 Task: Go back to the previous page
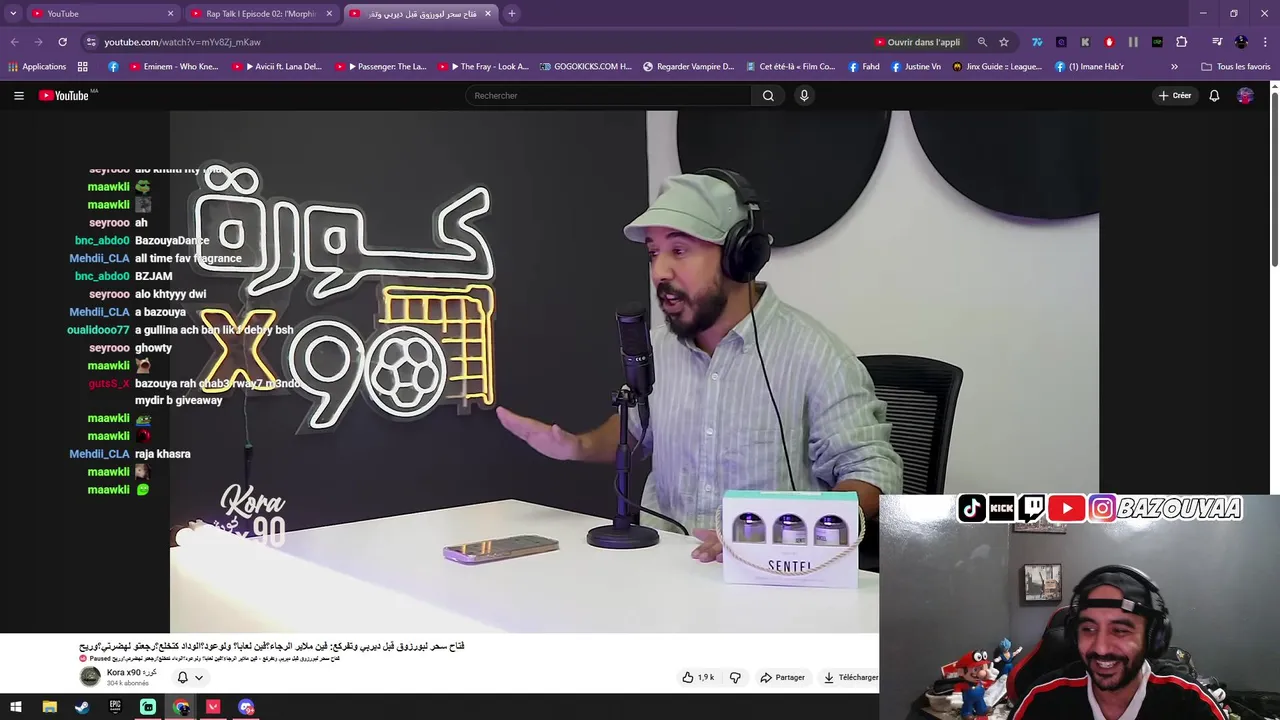pos(14,42)
